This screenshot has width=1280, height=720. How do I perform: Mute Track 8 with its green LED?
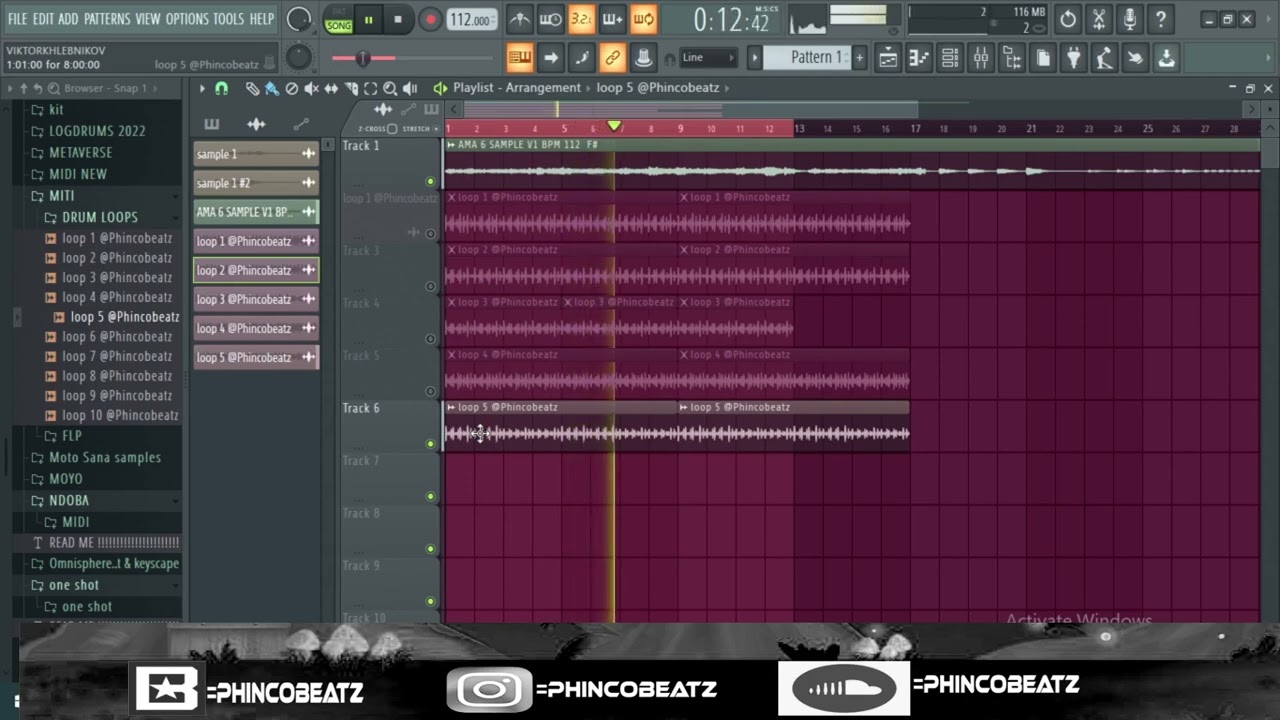(431, 548)
